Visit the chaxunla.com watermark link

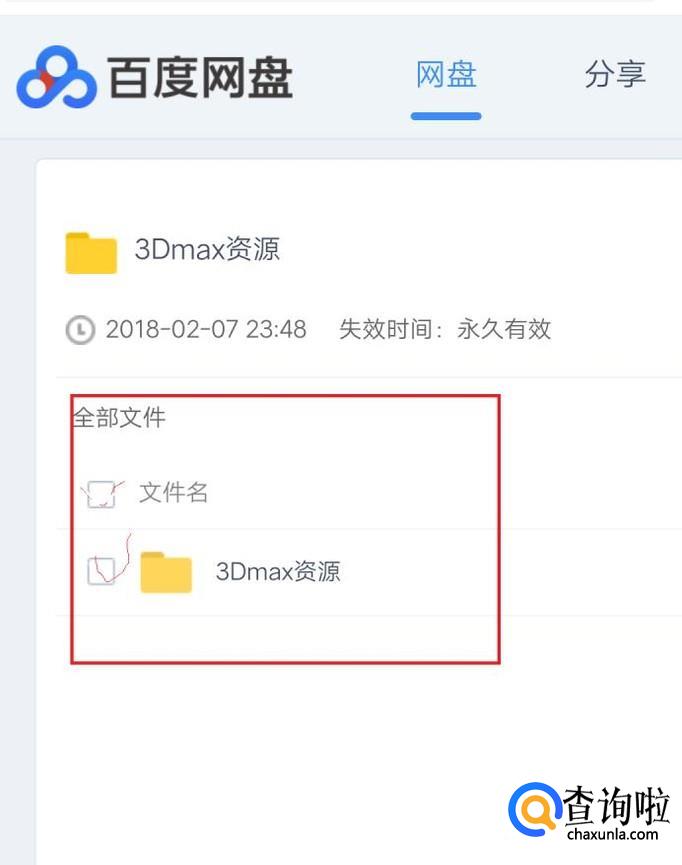(612, 834)
